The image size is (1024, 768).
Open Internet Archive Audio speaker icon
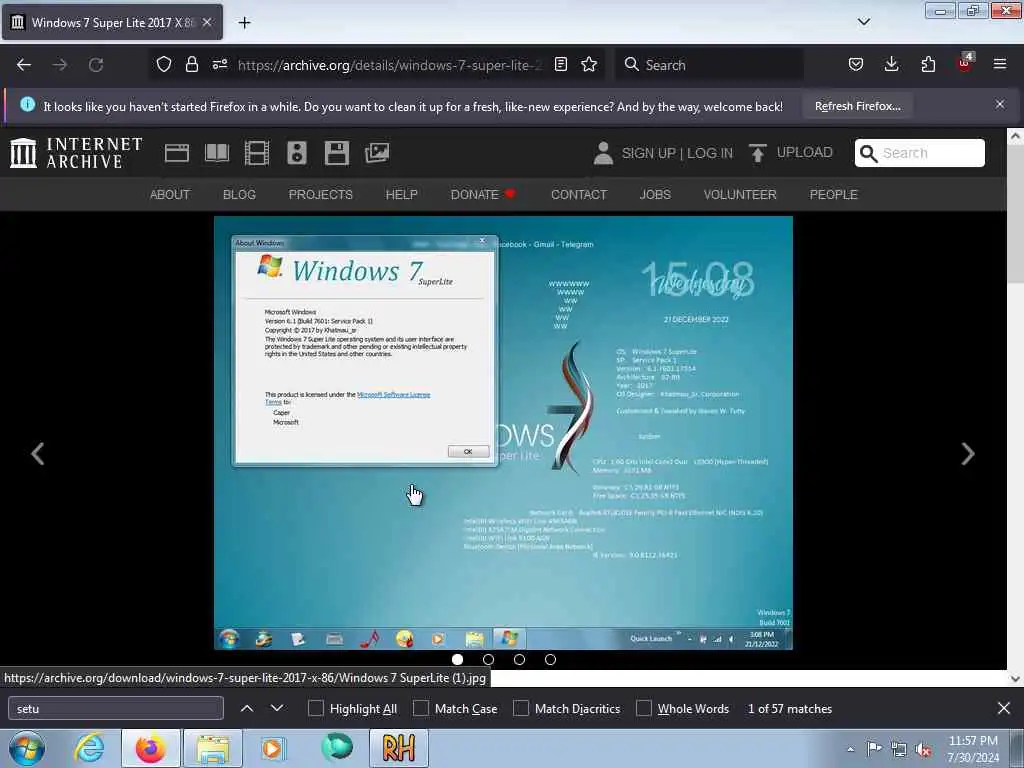pyautogui.click(x=296, y=153)
